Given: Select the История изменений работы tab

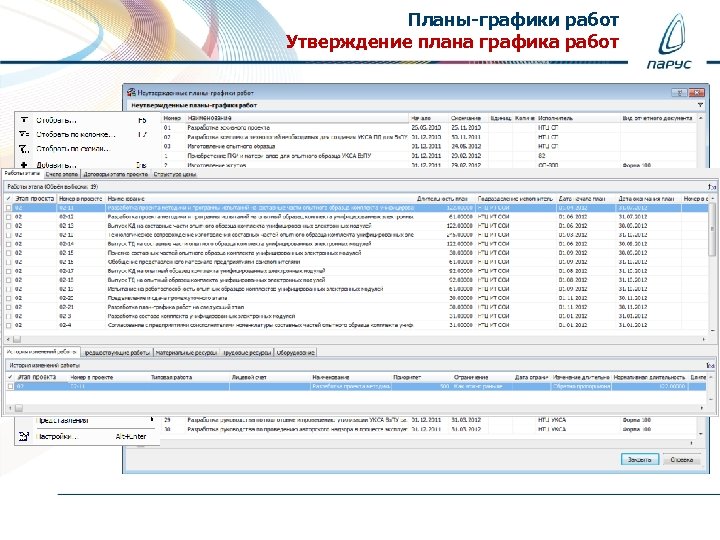Looking at the screenshot, I should (42, 352).
